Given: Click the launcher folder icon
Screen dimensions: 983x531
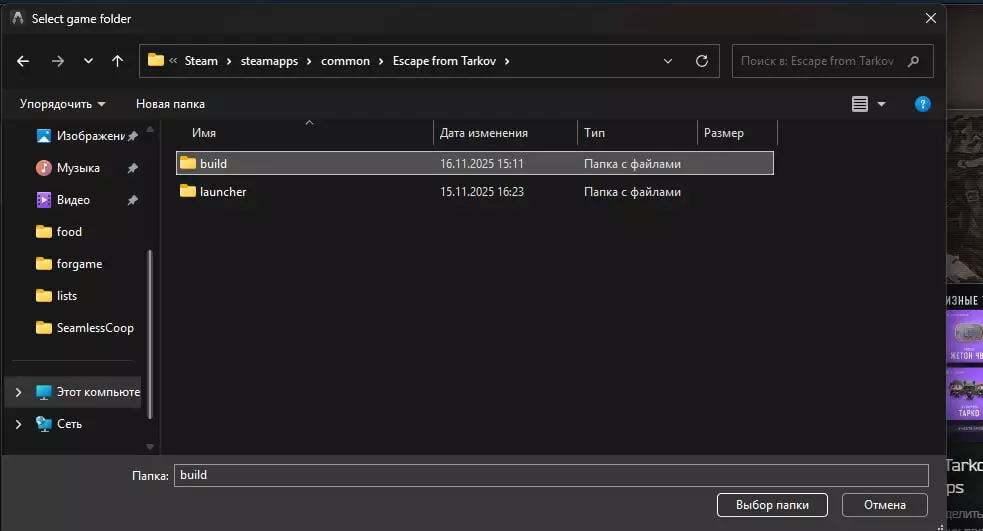Looking at the screenshot, I should [187, 191].
